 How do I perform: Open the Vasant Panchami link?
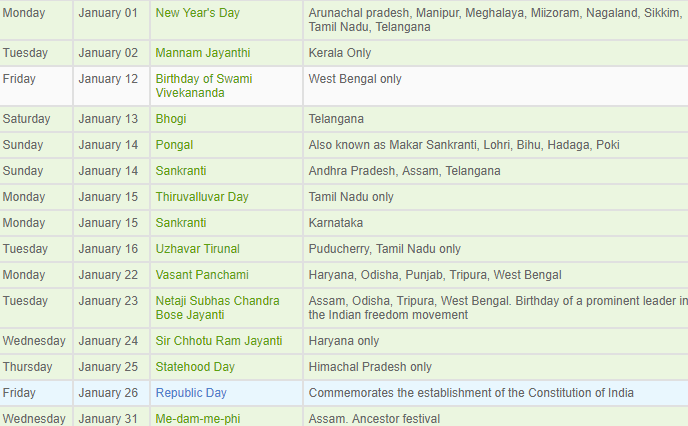pos(202,275)
